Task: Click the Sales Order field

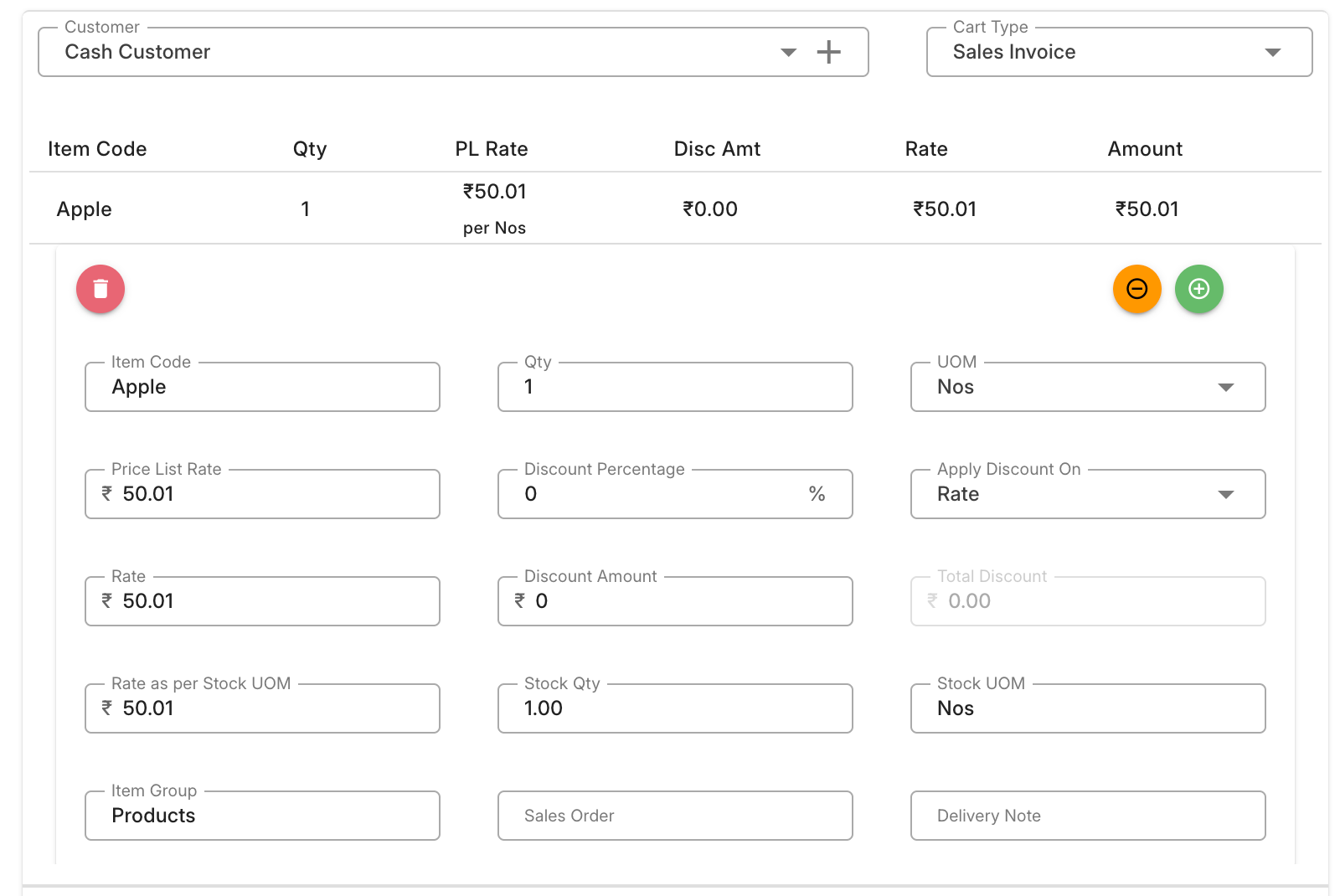Action: pyautogui.click(x=675, y=816)
